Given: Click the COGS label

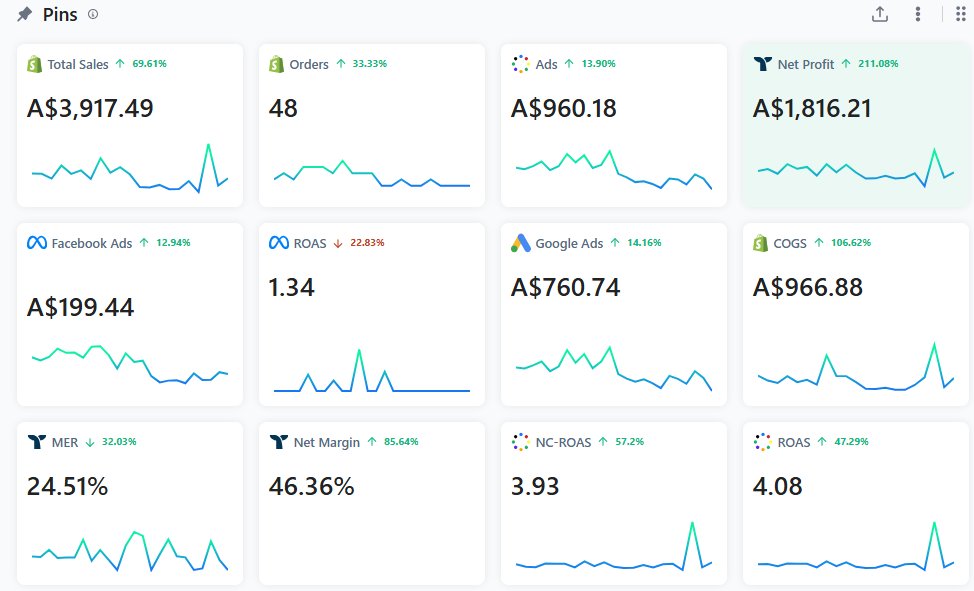Looking at the screenshot, I should (790, 243).
